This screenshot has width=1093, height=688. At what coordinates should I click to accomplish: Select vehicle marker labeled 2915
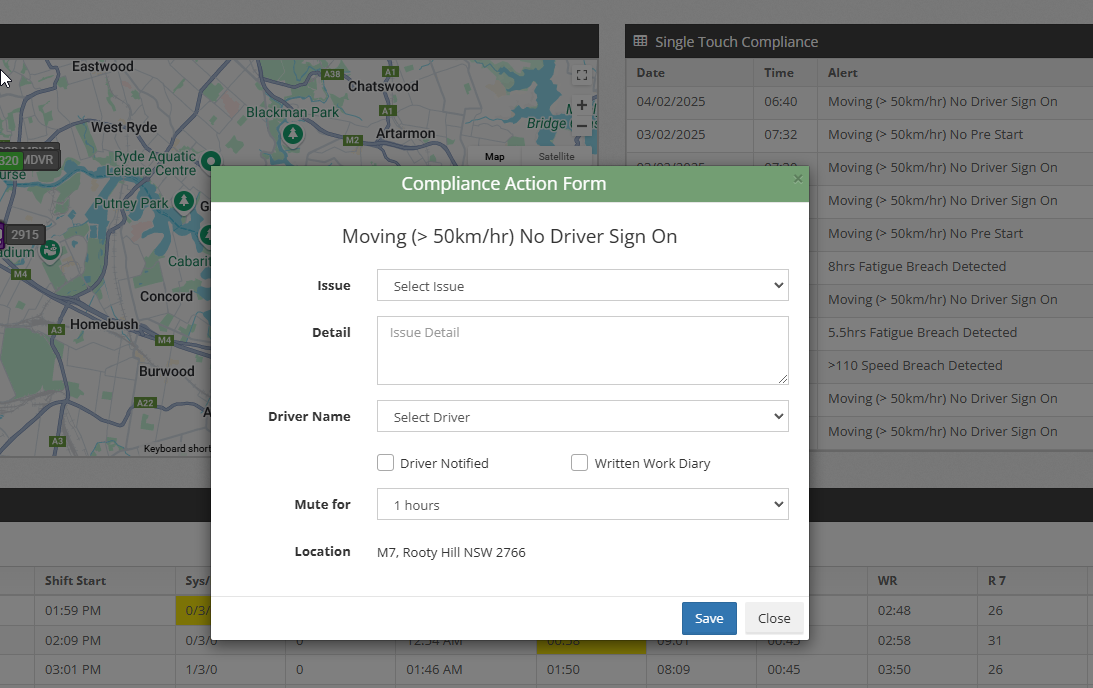click(24, 235)
